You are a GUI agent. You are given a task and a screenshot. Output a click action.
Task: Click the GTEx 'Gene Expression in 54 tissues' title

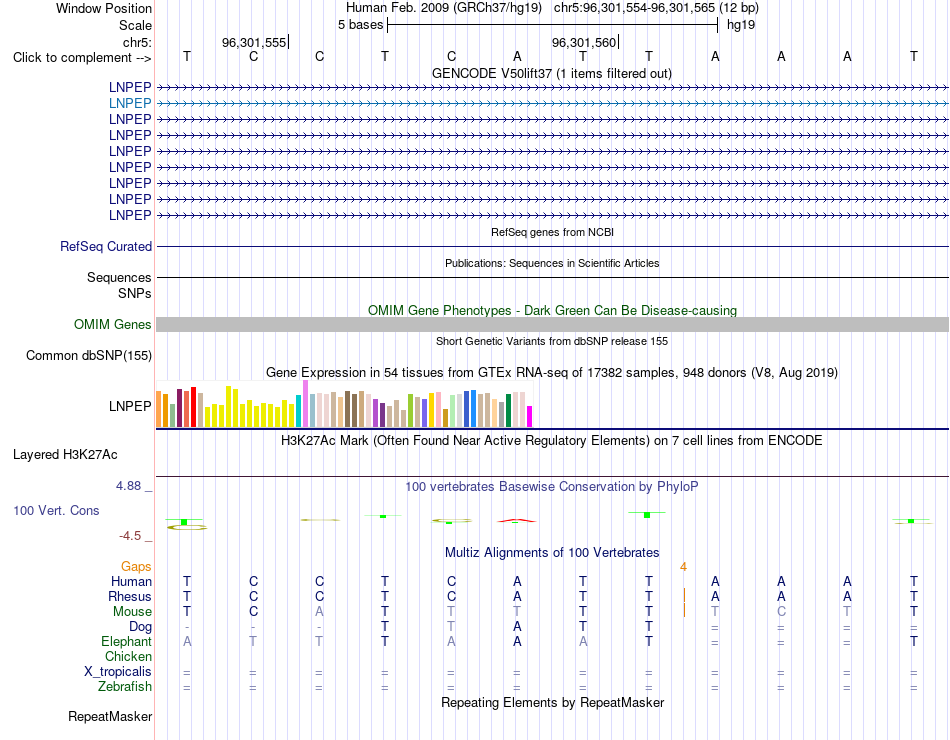[x=552, y=372]
